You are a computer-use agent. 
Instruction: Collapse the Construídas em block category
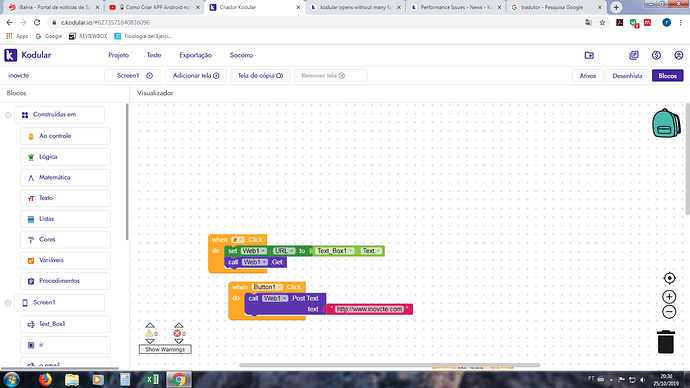coord(8,115)
